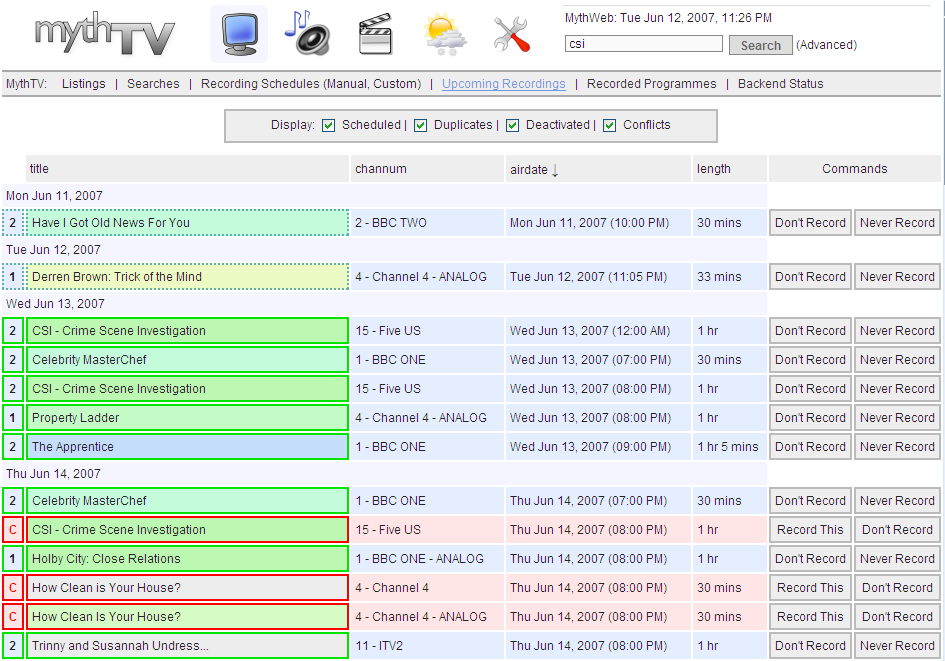
Task: Open Celebrity MasterChef on Wed Jun 13
Action: point(187,360)
